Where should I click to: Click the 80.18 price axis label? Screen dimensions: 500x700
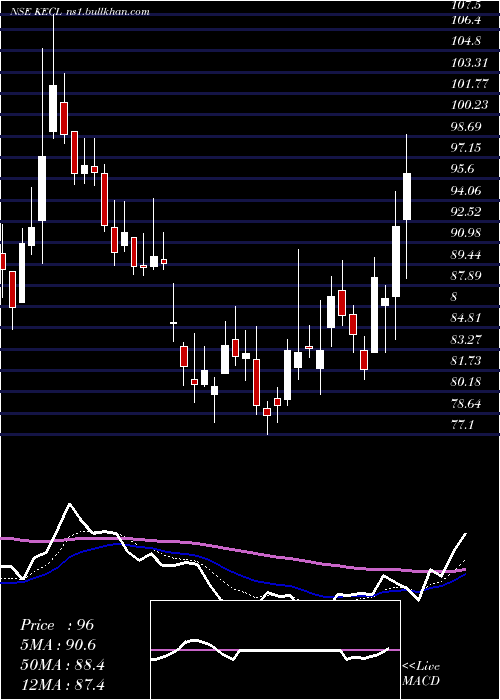point(466,382)
